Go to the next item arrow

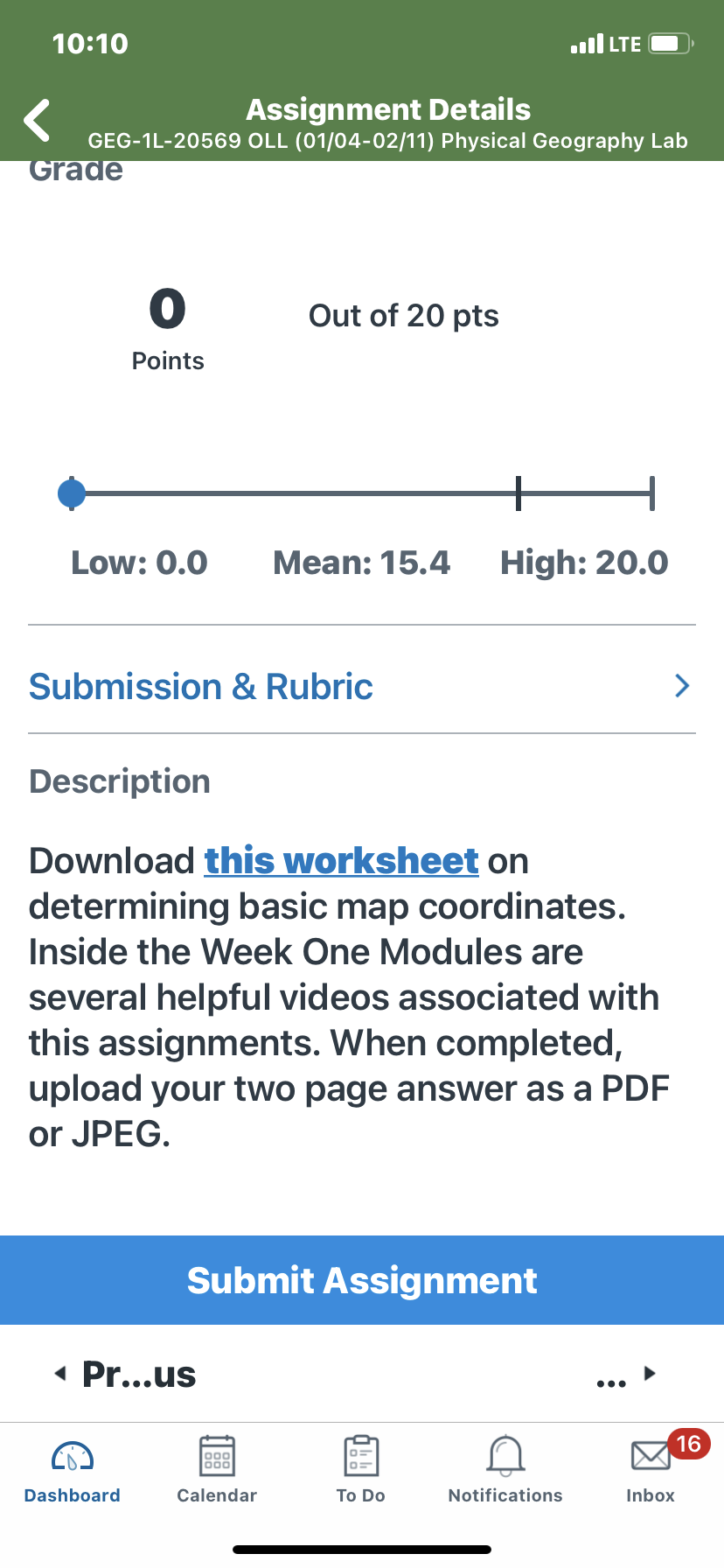click(650, 1373)
